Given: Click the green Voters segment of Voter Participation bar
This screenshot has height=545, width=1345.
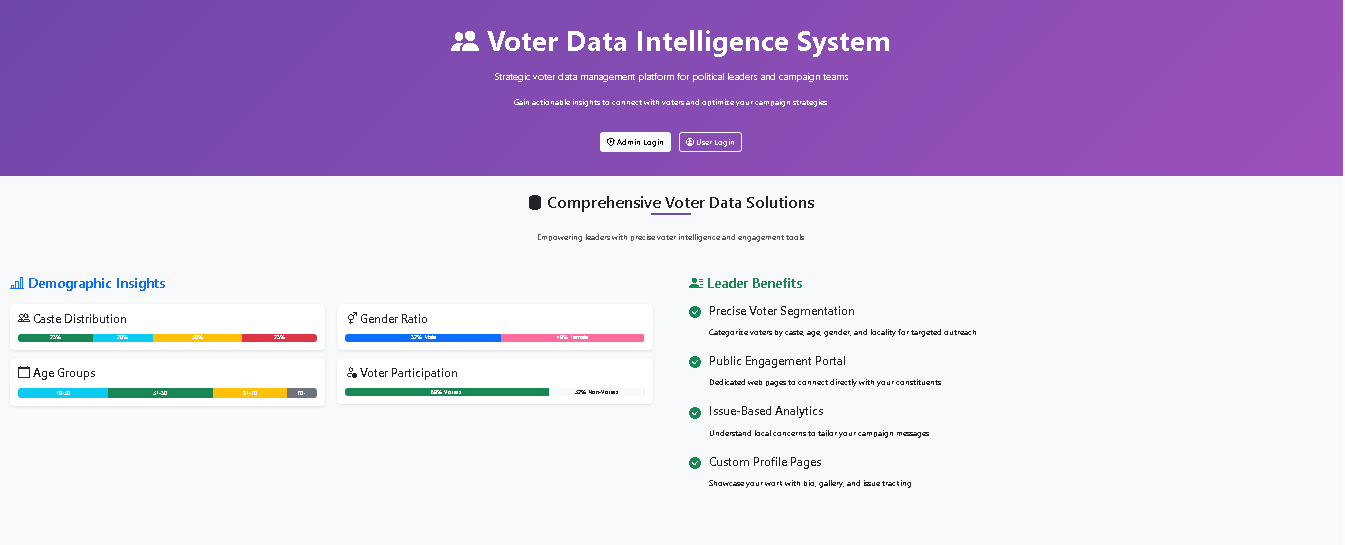Looking at the screenshot, I should pos(447,392).
